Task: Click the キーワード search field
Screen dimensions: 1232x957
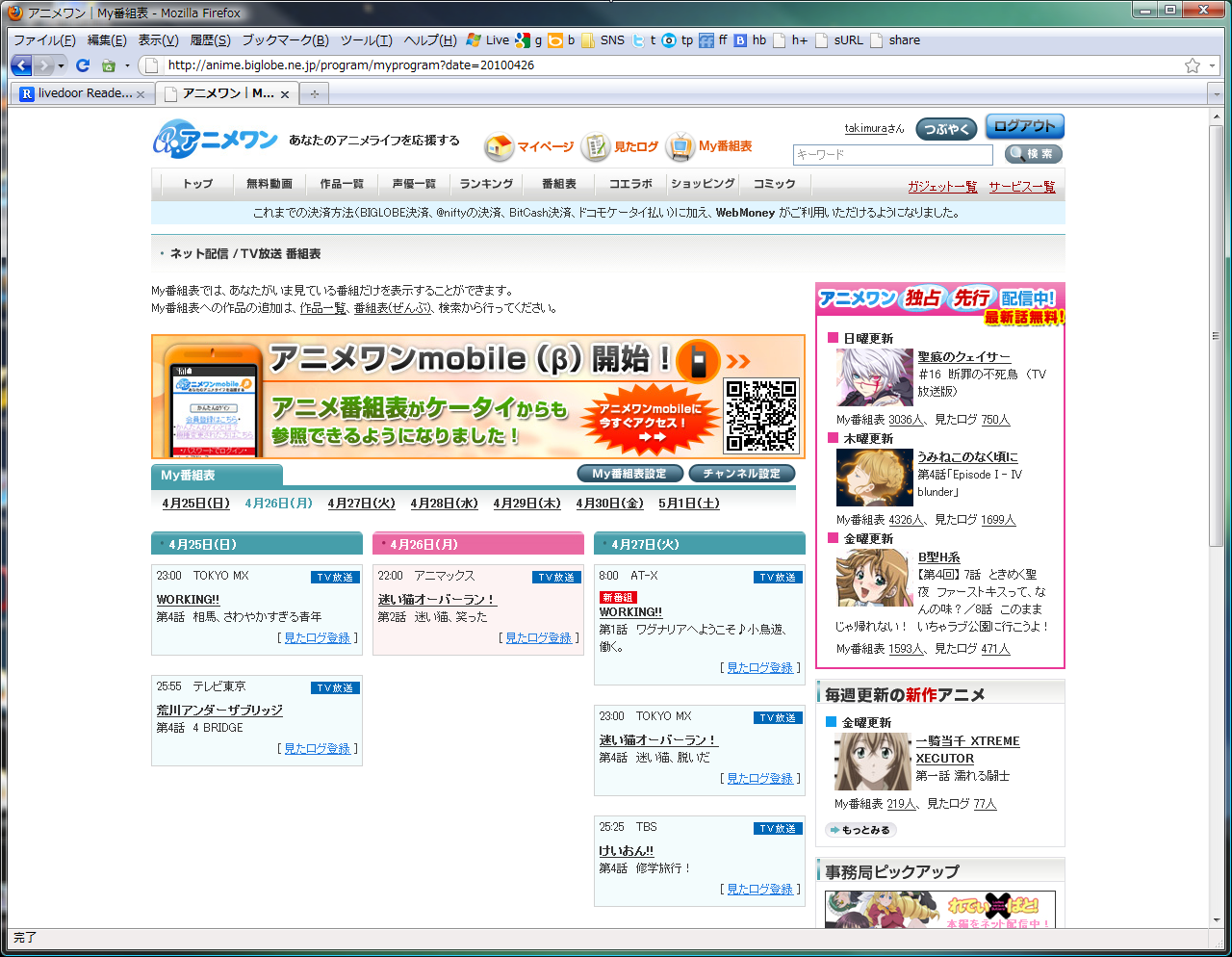Action: (892, 155)
